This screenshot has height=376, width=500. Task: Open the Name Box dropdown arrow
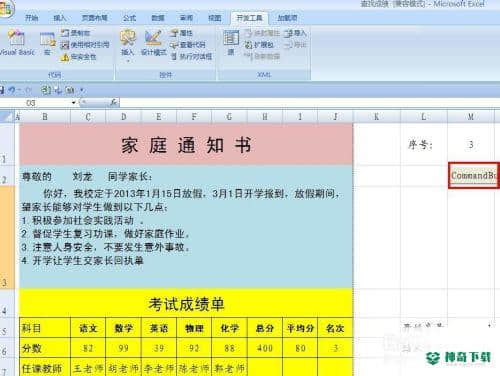point(74,103)
